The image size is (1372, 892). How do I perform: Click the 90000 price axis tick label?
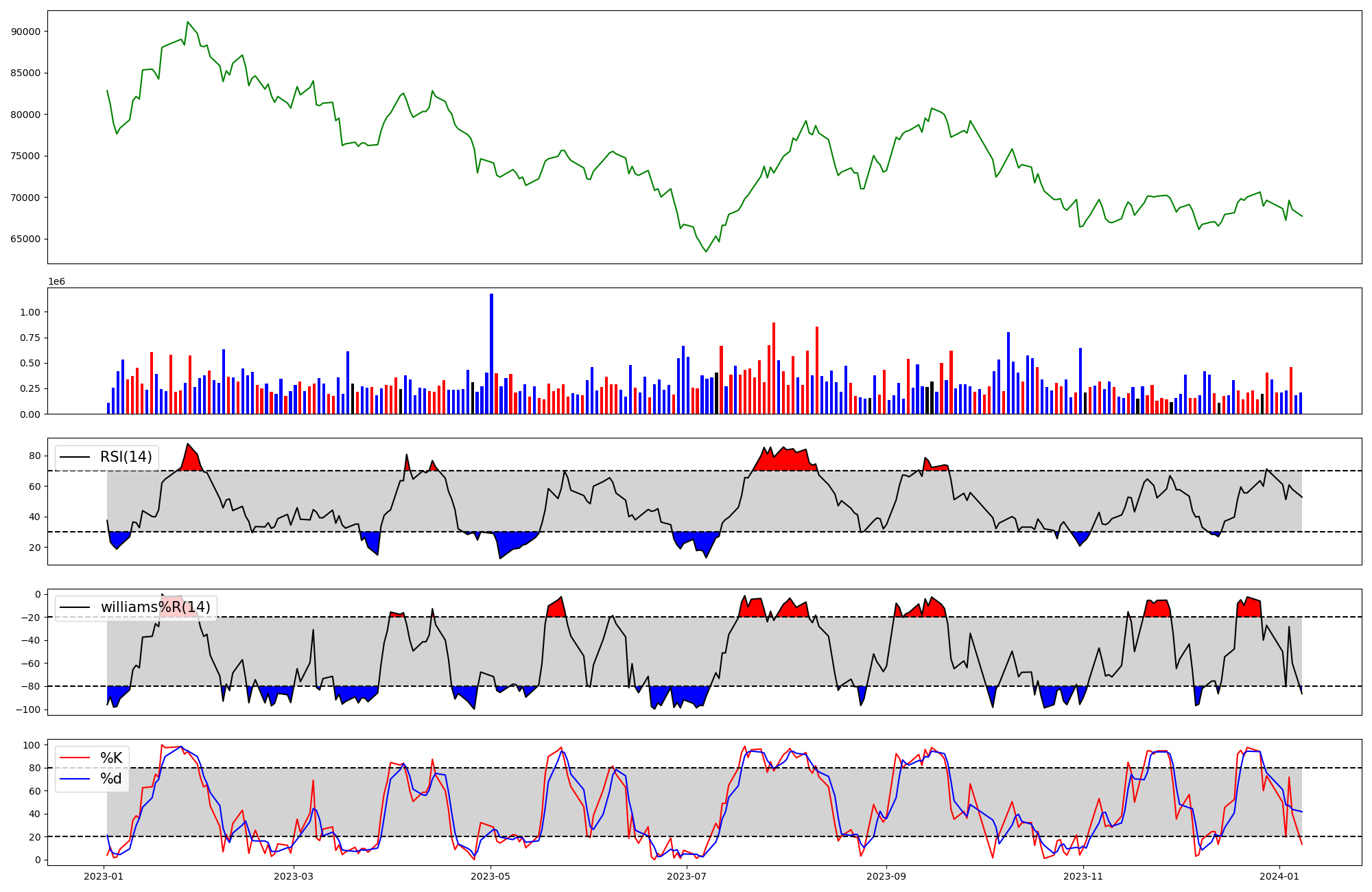tap(25, 32)
